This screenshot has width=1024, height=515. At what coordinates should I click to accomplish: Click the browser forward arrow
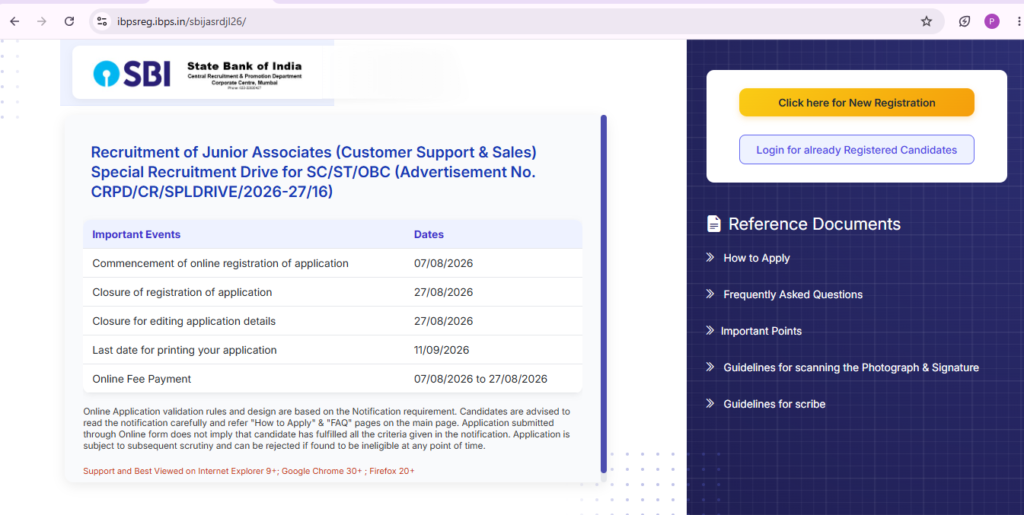click(x=42, y=22)
